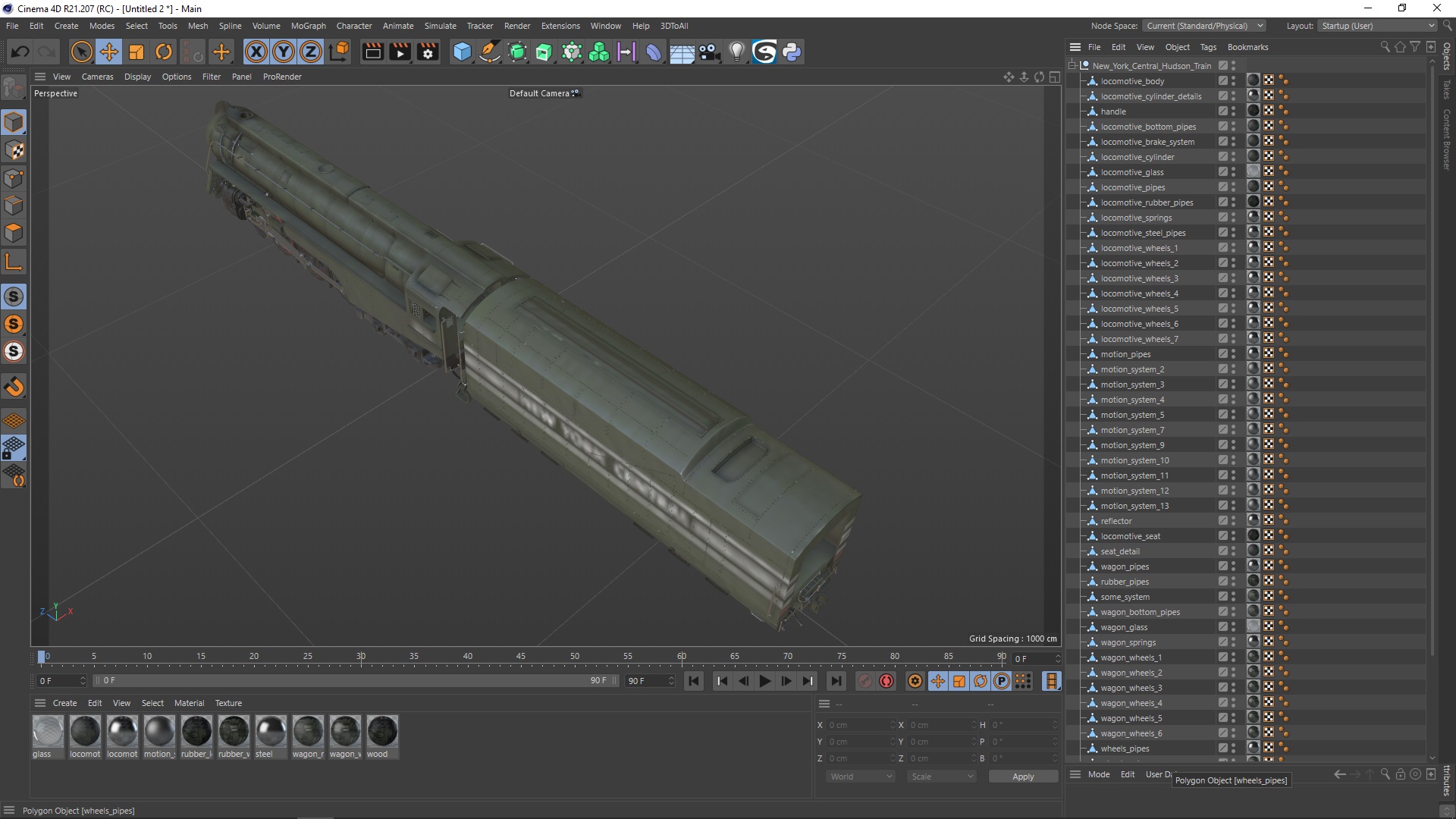Screen dimensions: 1456x819
Task: Click the Python script icon
Action: (792, 52)
